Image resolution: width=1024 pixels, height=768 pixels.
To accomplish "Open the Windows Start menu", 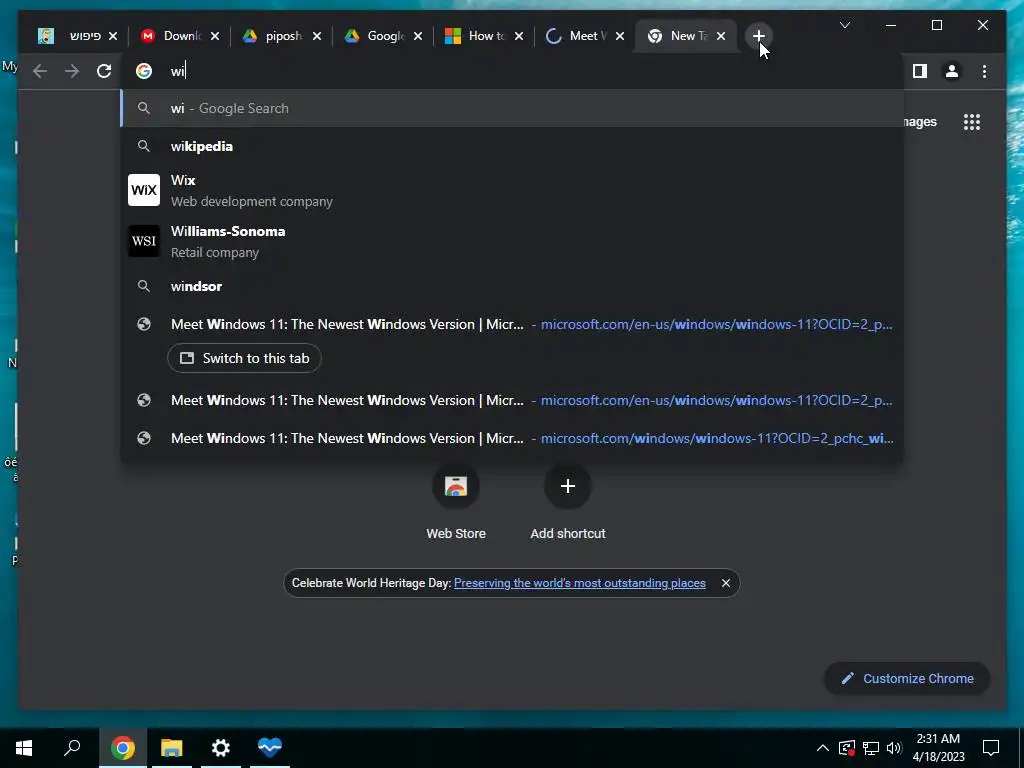I will (24, 747).
